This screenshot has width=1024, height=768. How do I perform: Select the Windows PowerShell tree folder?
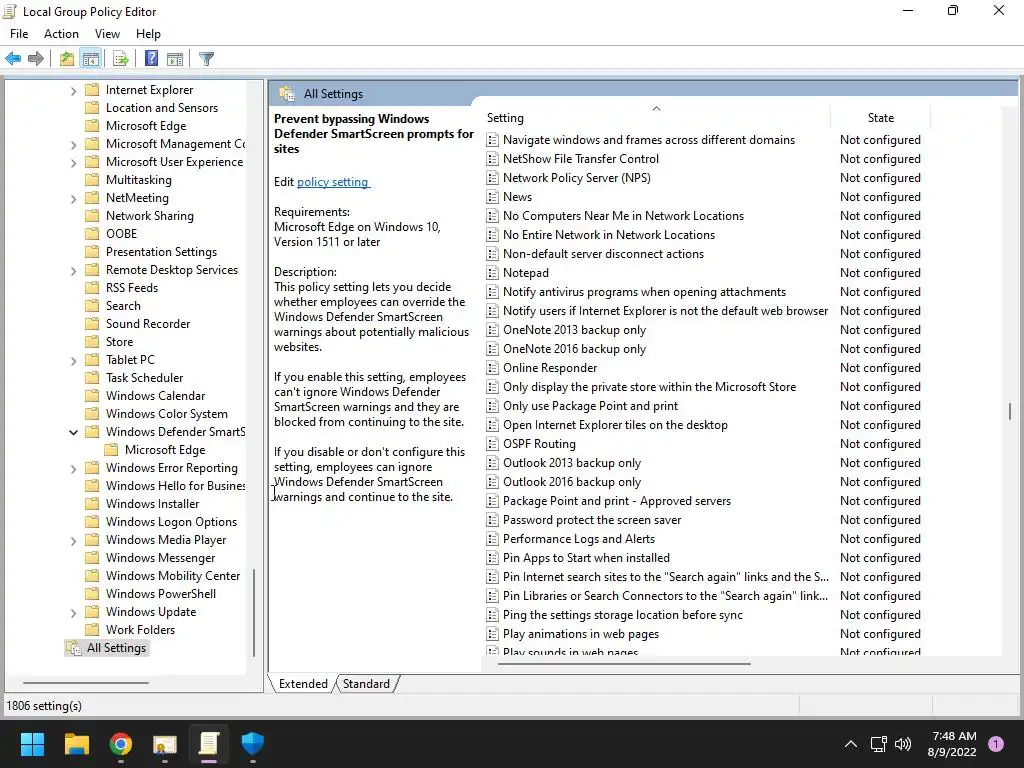pos(161,594)
